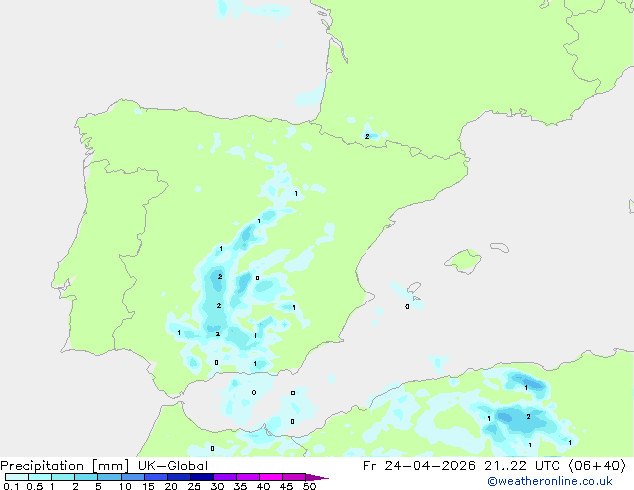Screen dimensions: 634x490
Task: Click the 0.1–0.5 mm palest legend swatch
Action: (x=17, y=477)
